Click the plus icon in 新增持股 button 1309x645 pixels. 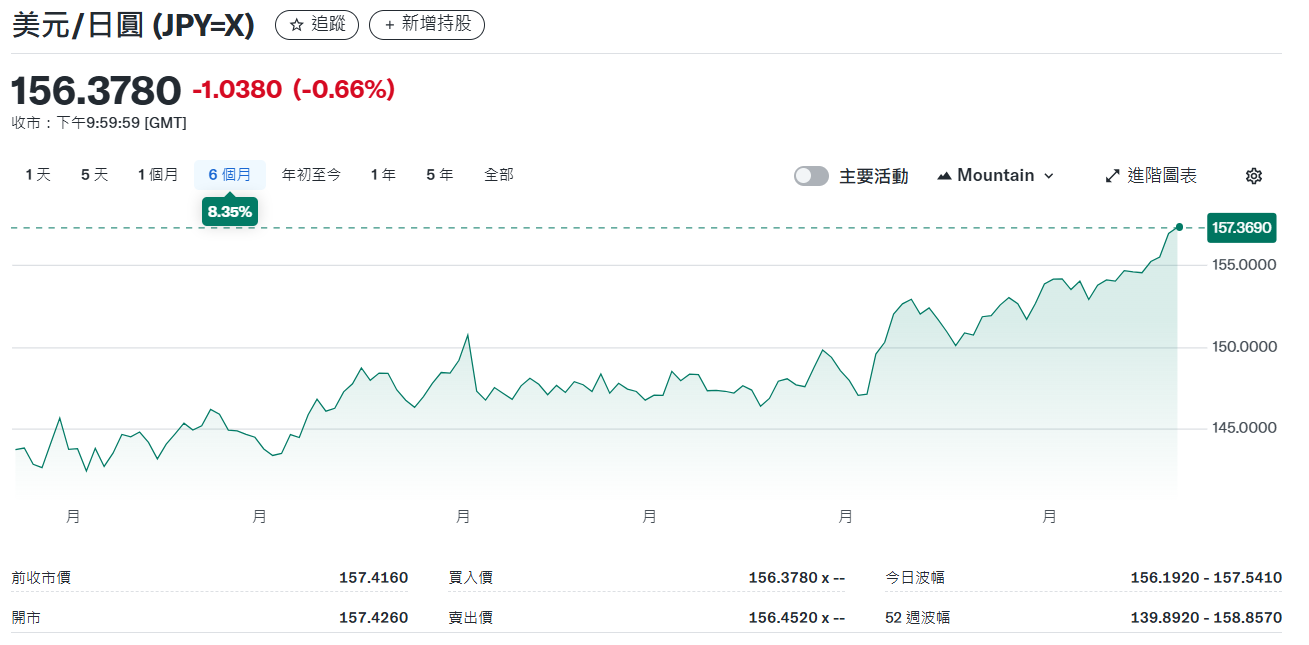coord(390,25)
